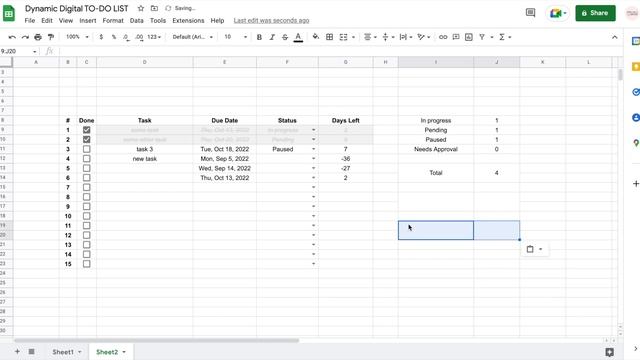Screen dimensions: 640x360
Task: Open the paste options dropdown arrow
Action: pyautogui.click(x=540, y=249)
